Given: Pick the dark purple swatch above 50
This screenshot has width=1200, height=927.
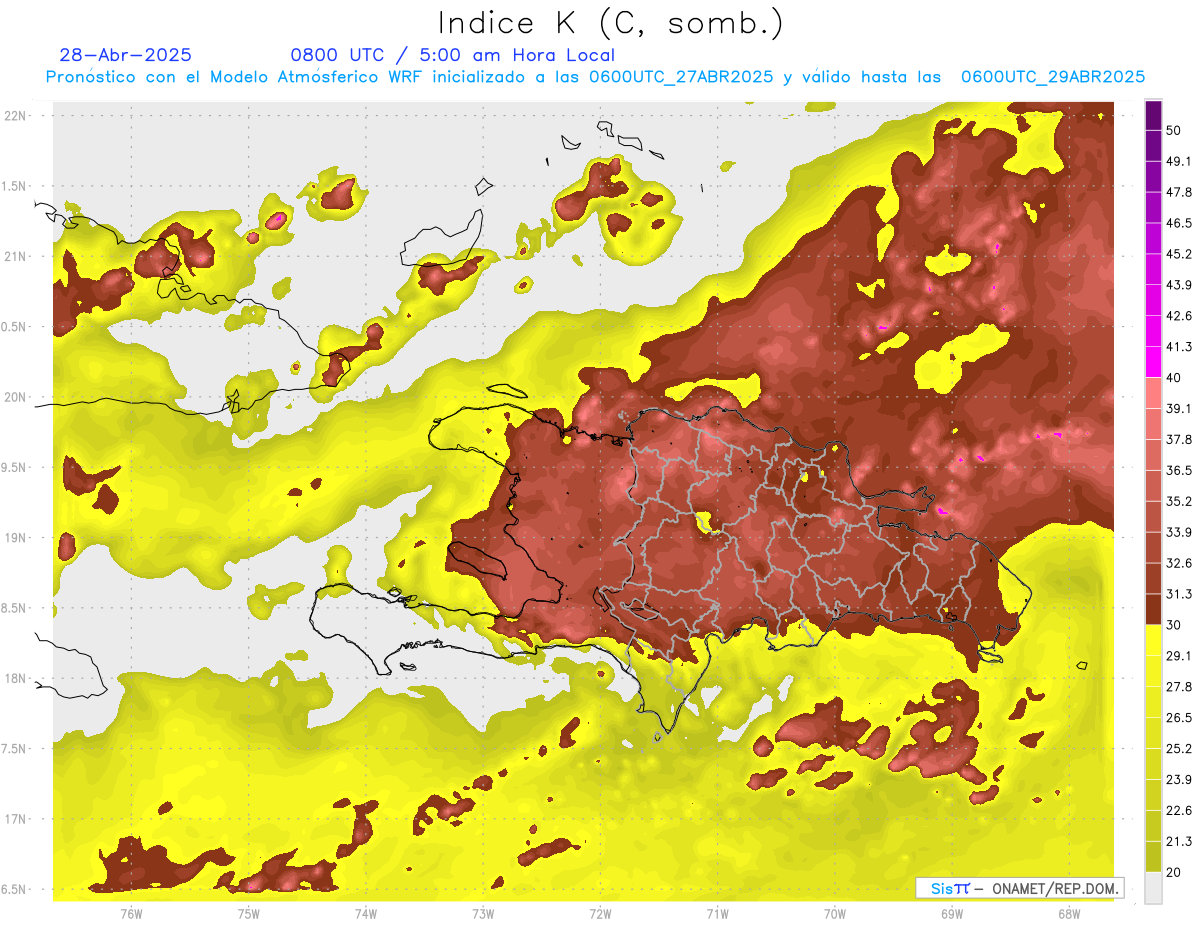Looking at the screenshot, I should [x=1153, y=116].
